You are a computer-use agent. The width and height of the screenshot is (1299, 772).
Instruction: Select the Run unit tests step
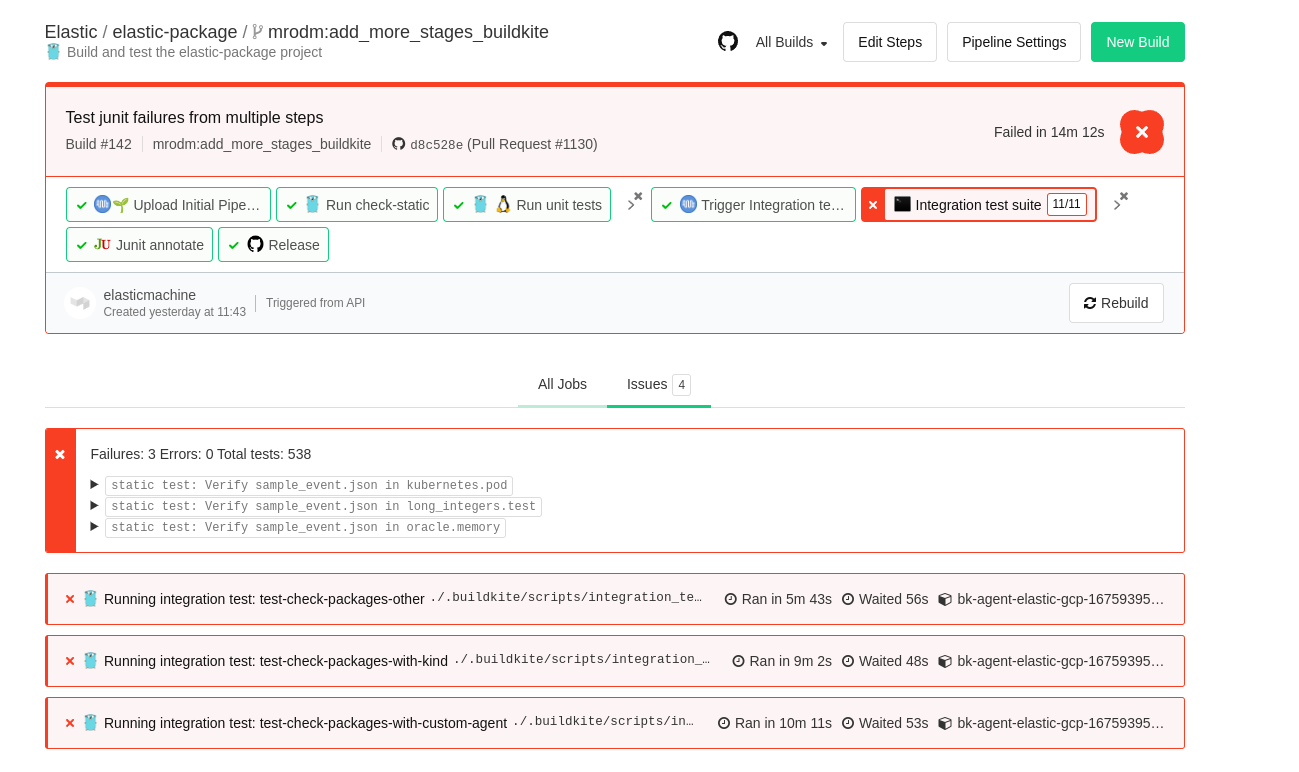coord(527,205)
